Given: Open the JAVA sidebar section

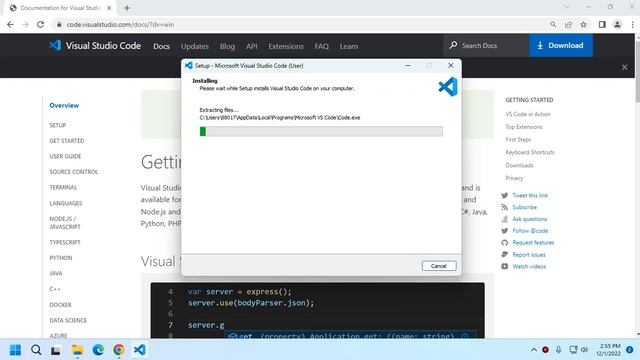Looking at the screenshot, I should [56, 273].
